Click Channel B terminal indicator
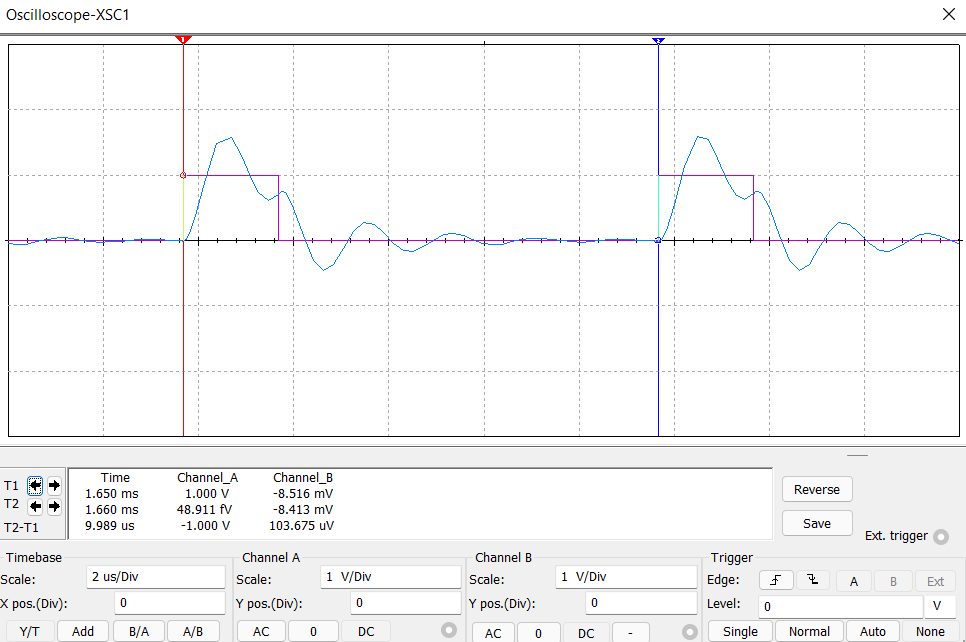The height and width of the screenshot is (642, 966). point(689,632)
